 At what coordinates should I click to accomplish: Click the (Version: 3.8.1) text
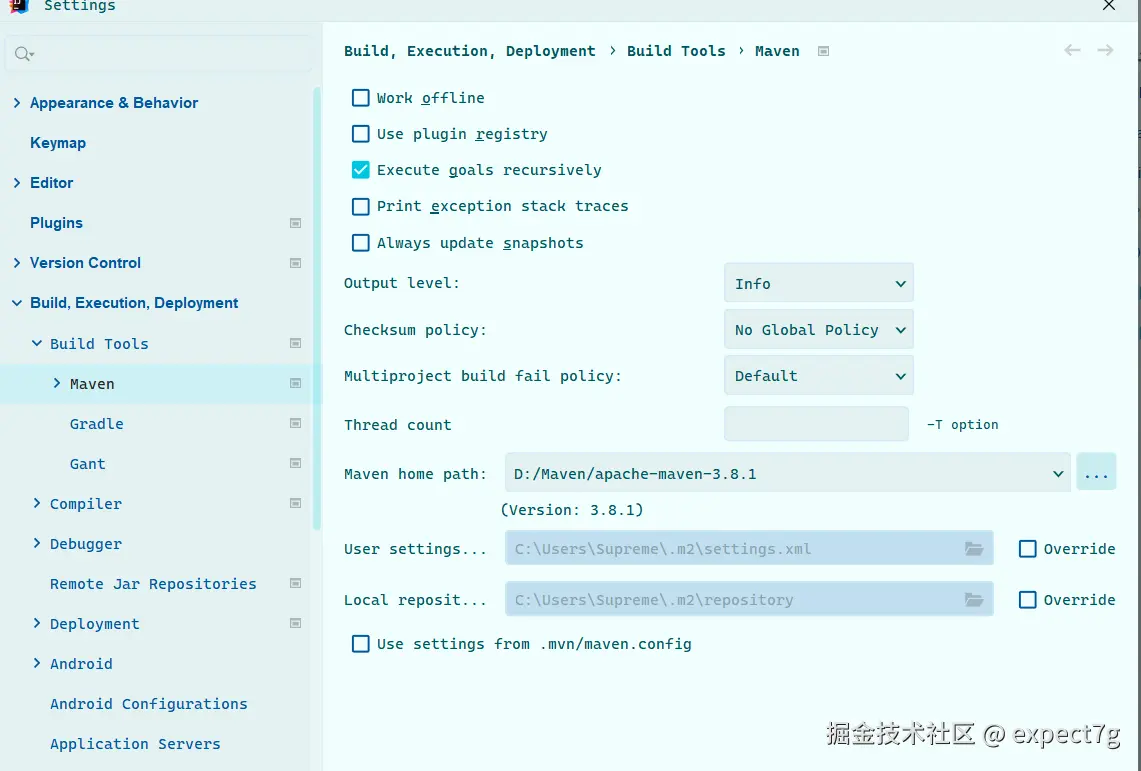pyautogui.click(x=572, y=510)
